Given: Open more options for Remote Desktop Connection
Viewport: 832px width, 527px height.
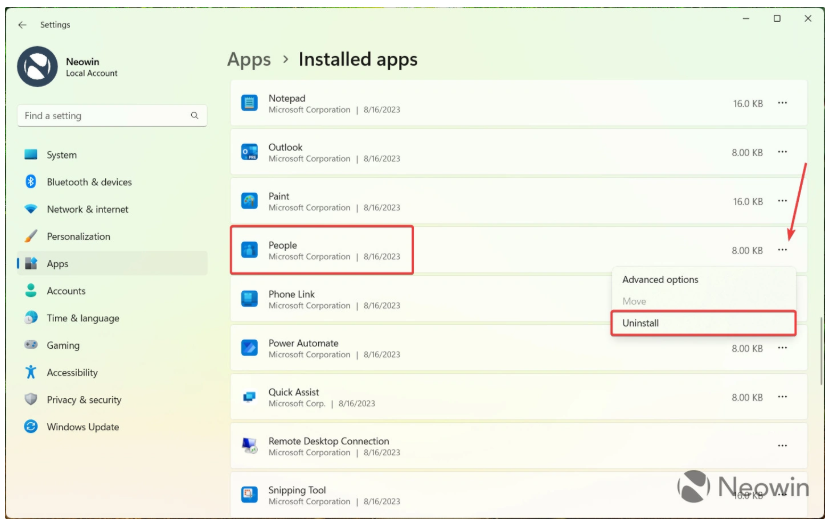Looking at the screenshot, I should [x=783, y=446].
